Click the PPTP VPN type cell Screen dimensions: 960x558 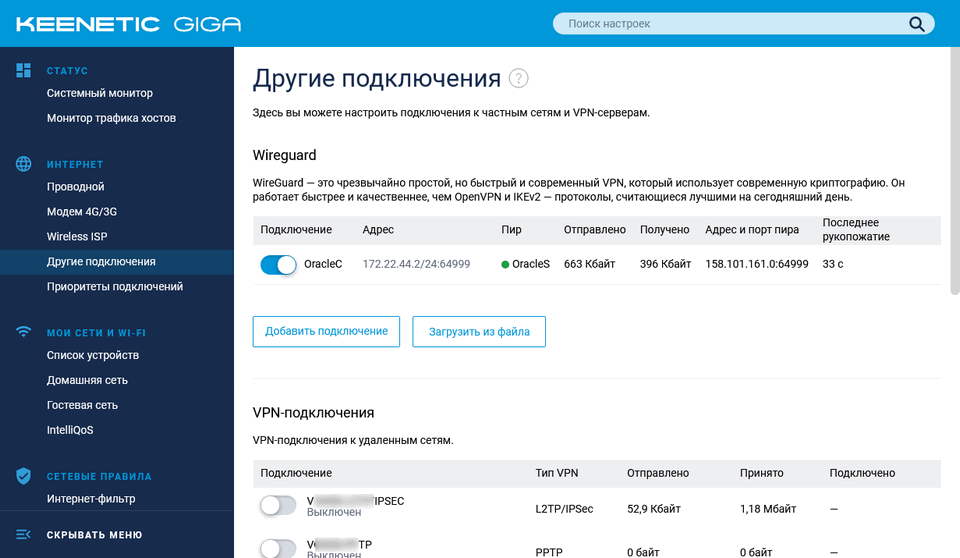tap(549, 552)
